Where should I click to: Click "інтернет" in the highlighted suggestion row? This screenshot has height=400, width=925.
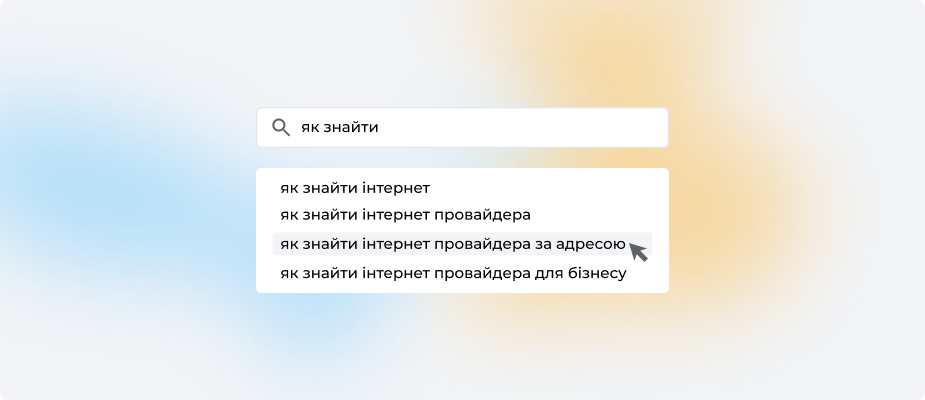396,244
